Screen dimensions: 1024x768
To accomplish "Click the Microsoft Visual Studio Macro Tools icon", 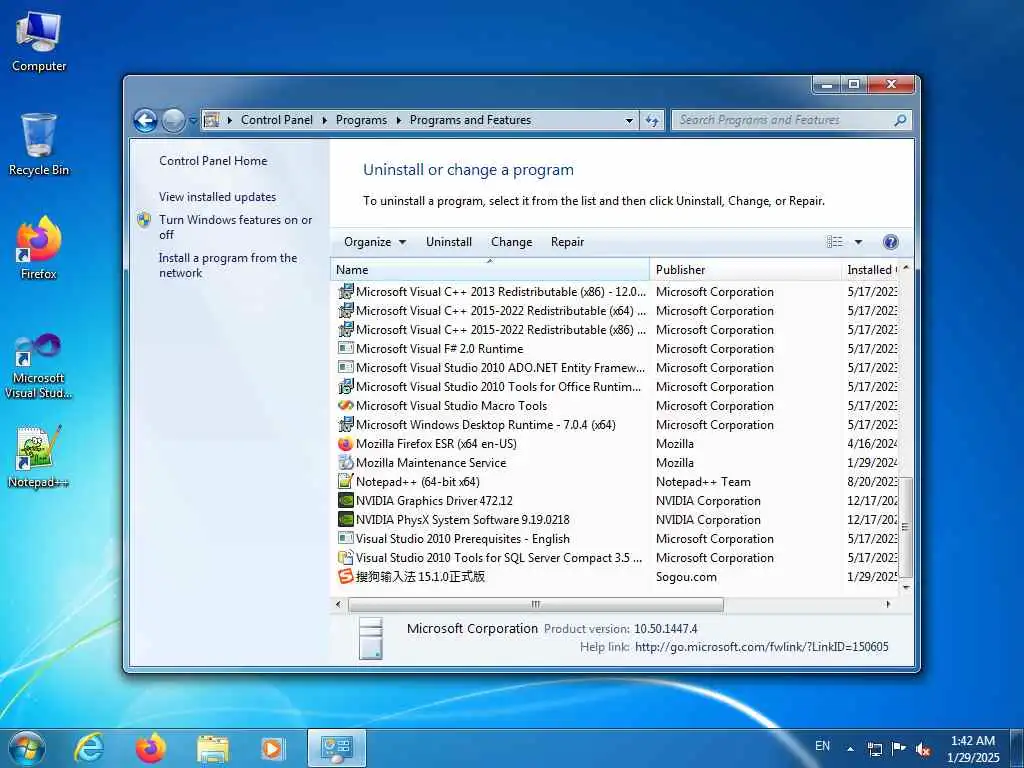I will click(345, 406).
